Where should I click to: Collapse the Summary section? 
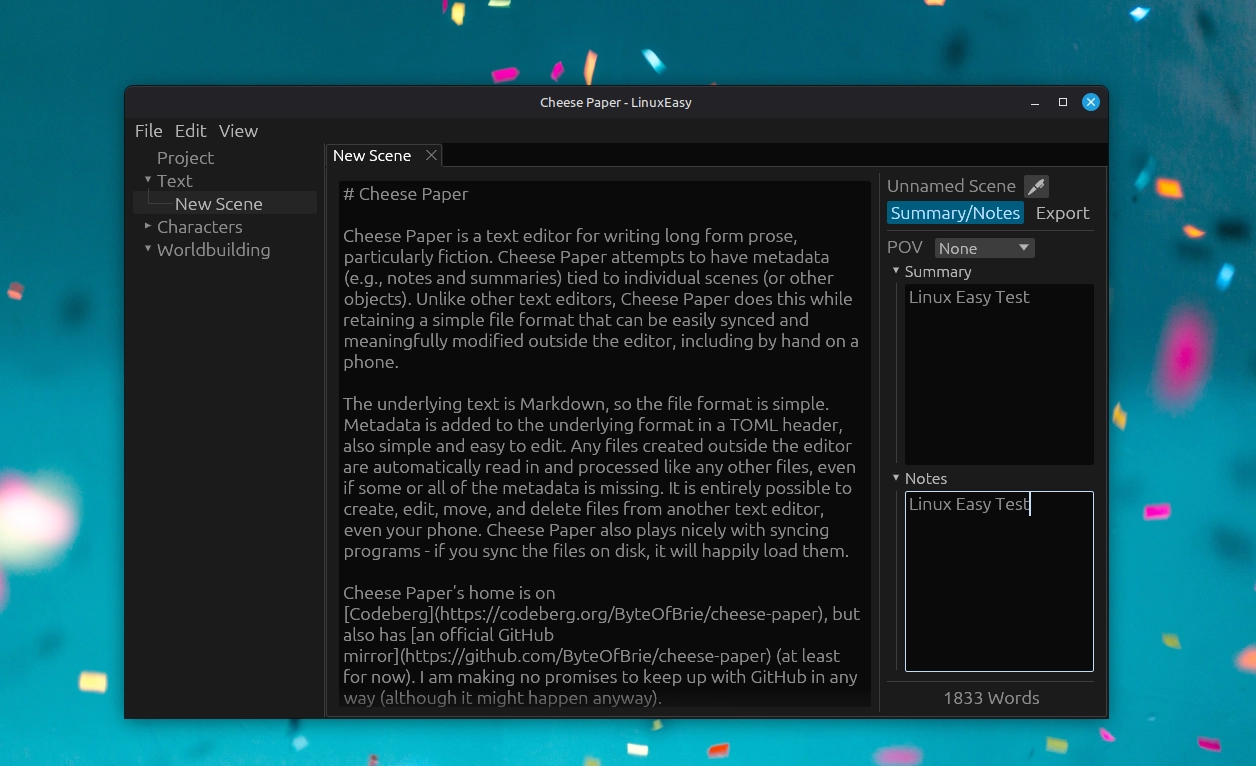click(x=896, y=270)
